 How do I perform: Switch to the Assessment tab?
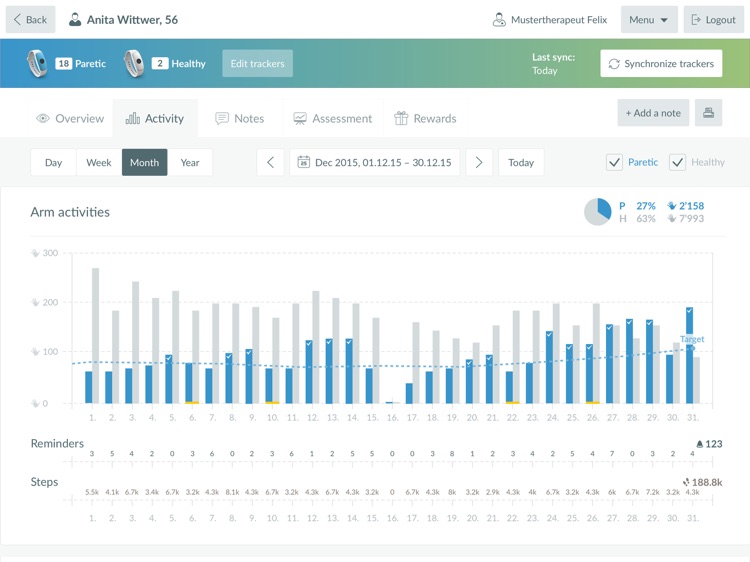point(332,118)
